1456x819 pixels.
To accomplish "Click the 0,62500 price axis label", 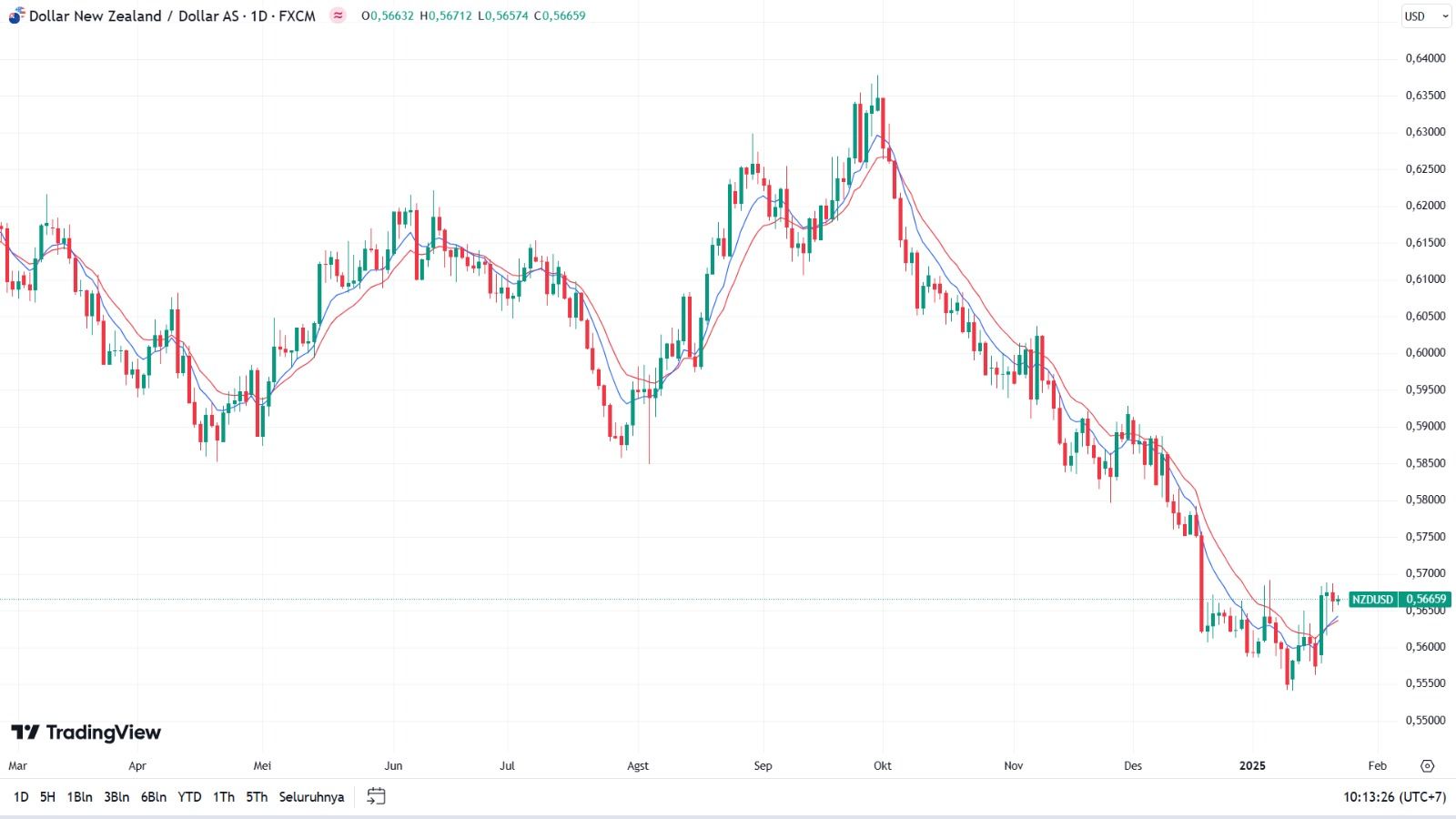I will [1425, 168].
